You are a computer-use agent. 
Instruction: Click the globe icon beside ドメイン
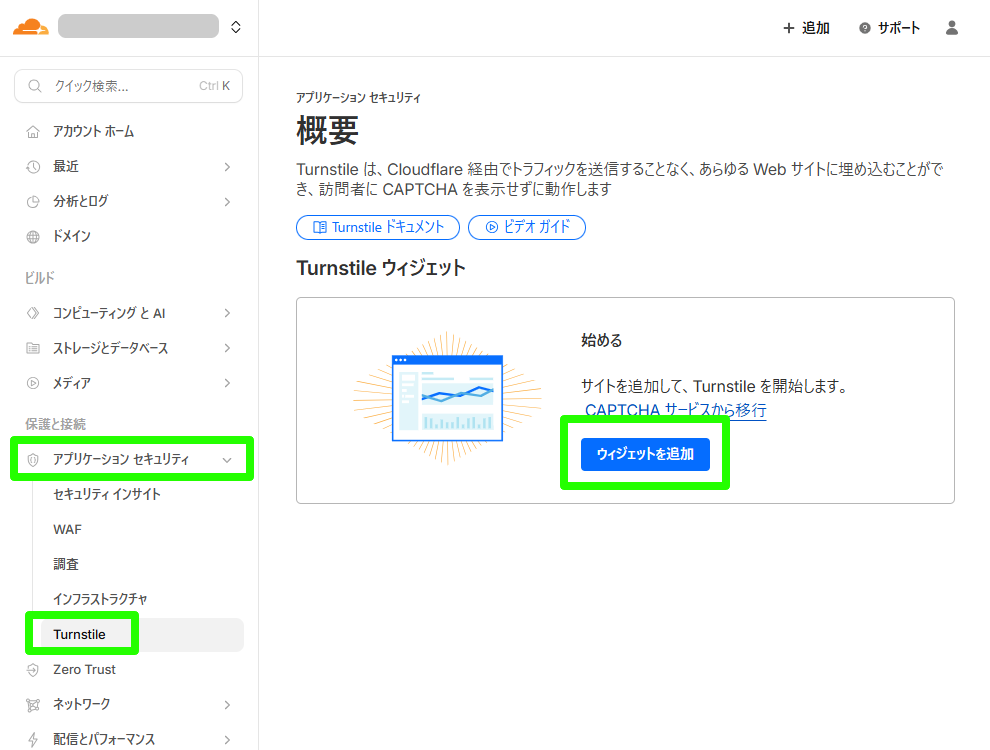coord(33,237)
